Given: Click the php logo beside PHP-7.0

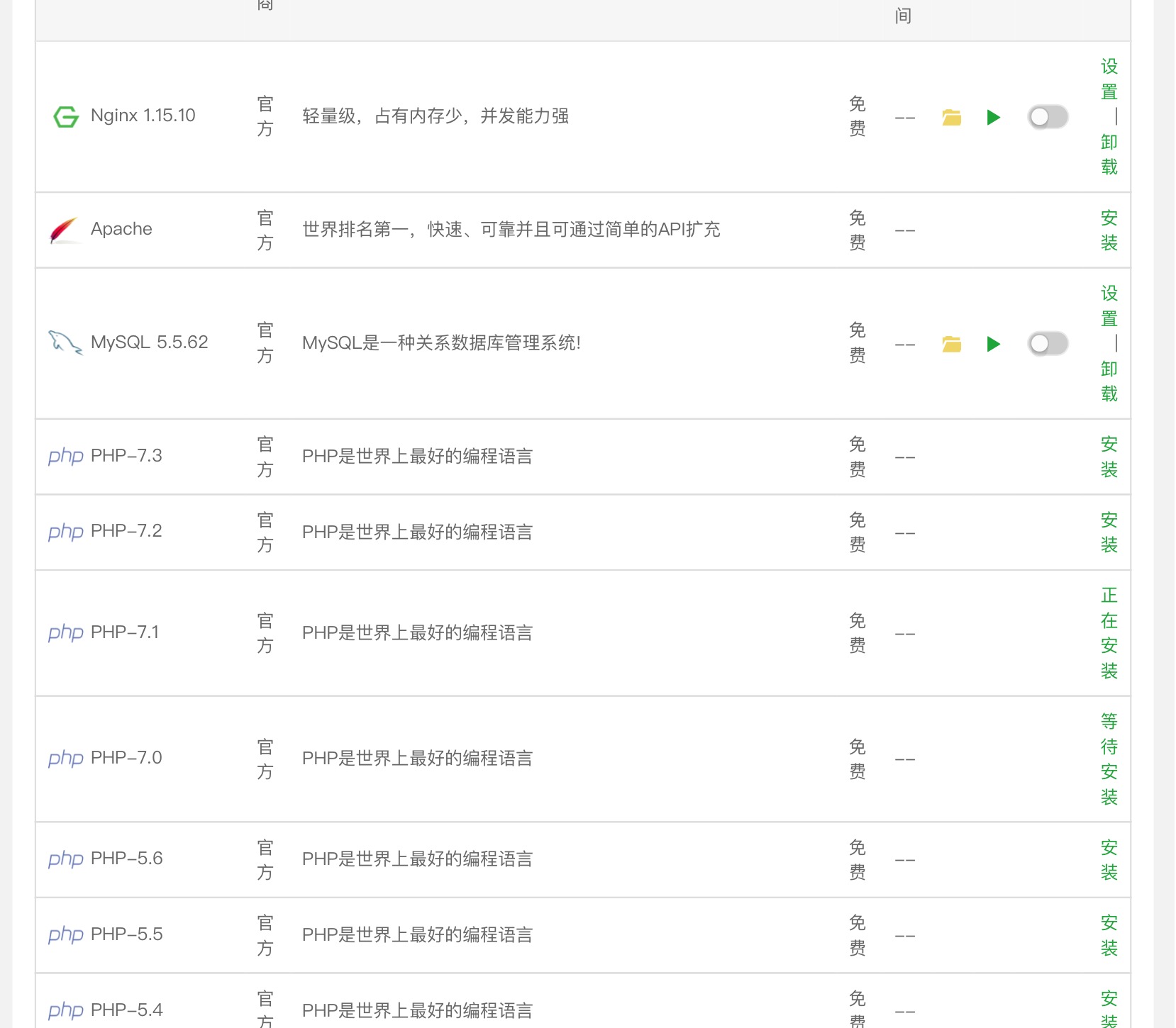Looking at the screenshot, I should 66,759.
